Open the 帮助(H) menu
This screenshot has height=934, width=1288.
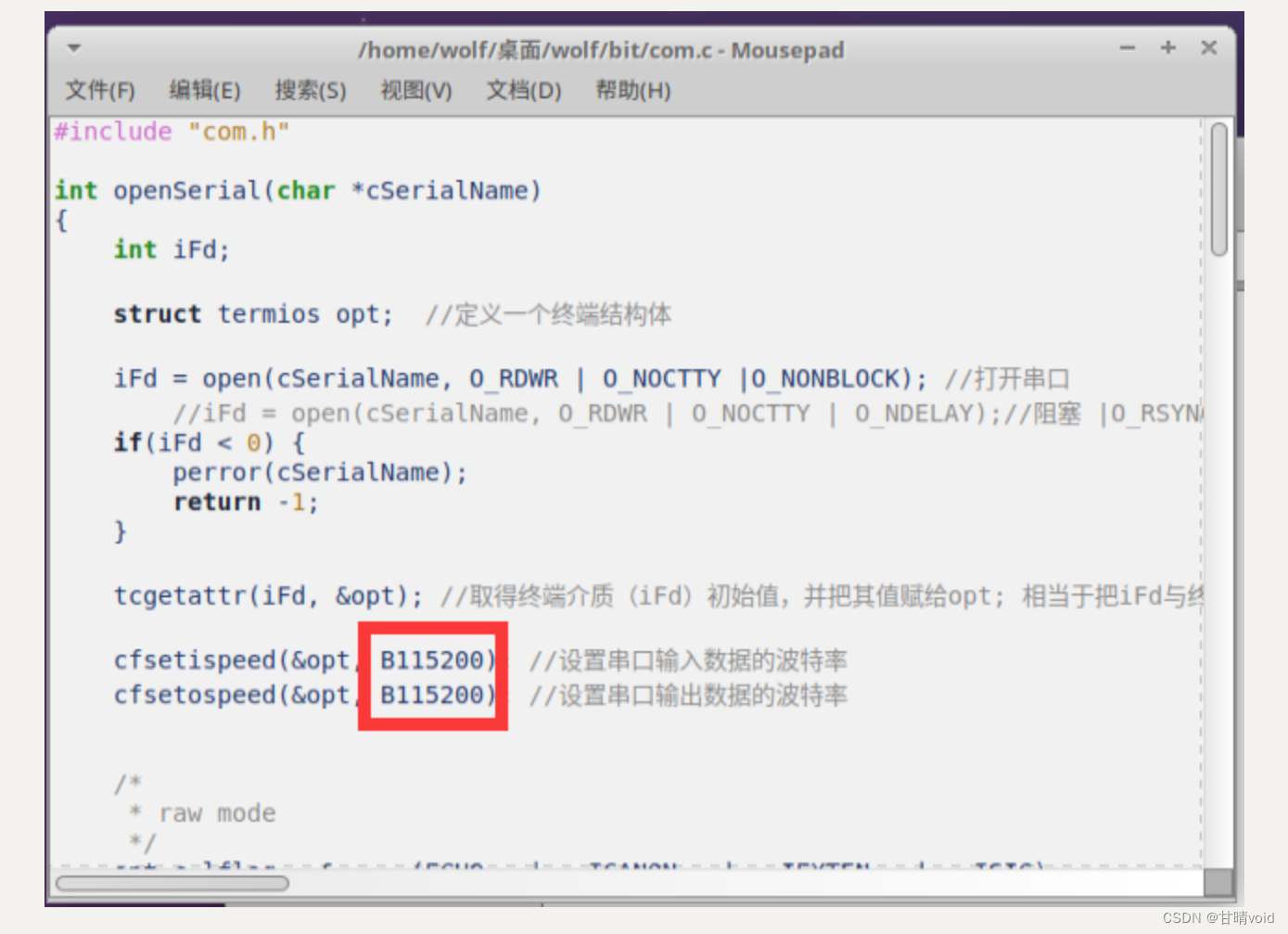point(633,90)
